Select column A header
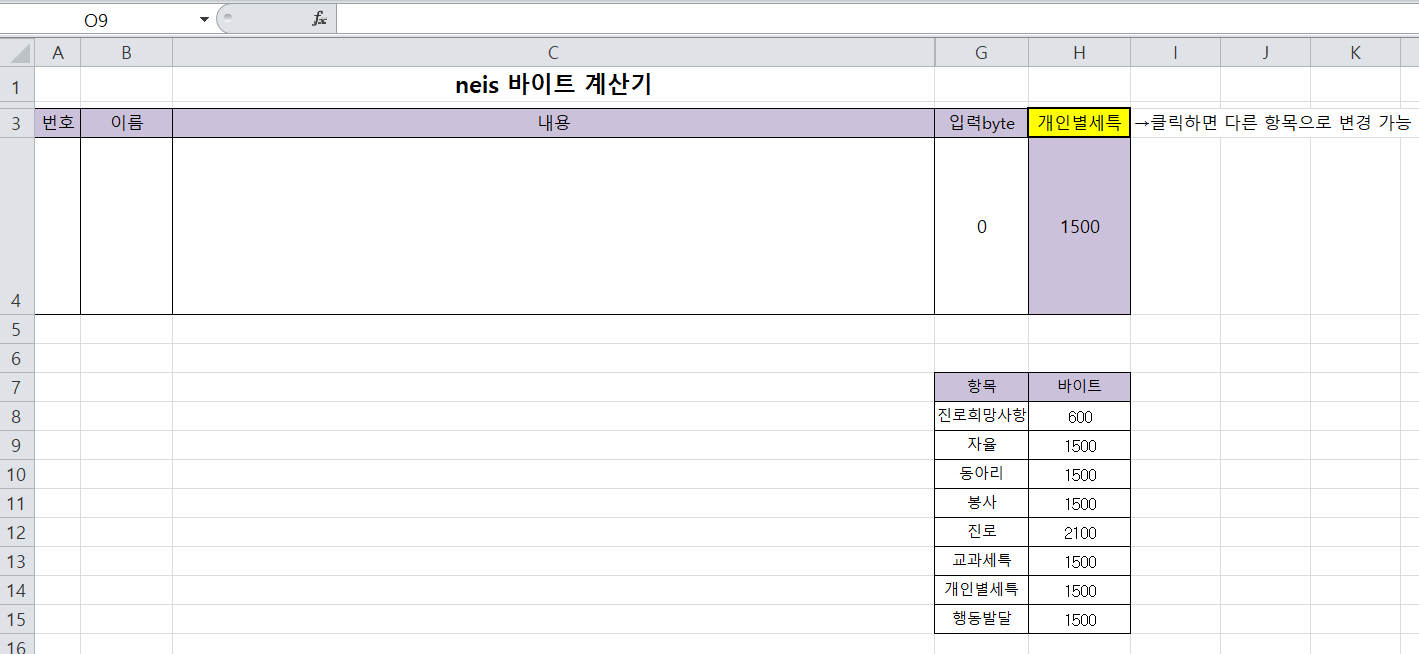The width and height of the screenshot is (1419, 654). (x=58, y=53)
